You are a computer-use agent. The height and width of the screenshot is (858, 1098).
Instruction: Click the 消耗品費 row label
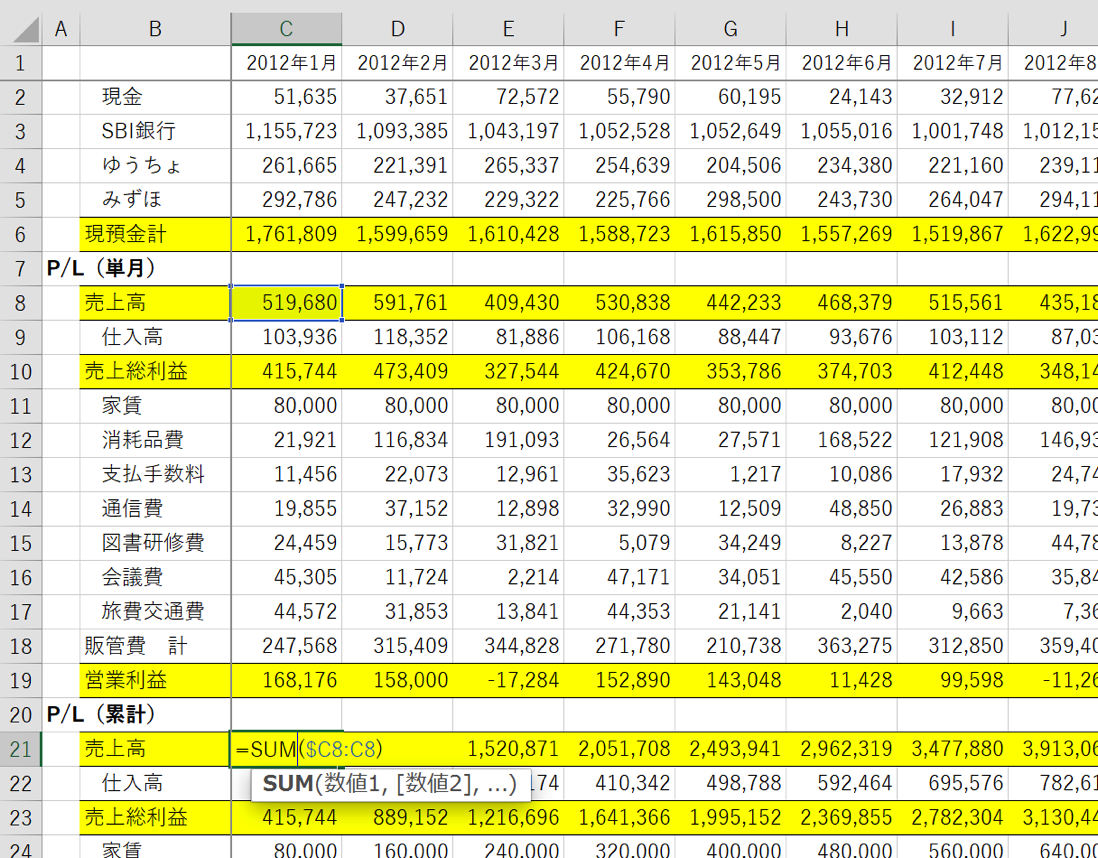point(142,440)
